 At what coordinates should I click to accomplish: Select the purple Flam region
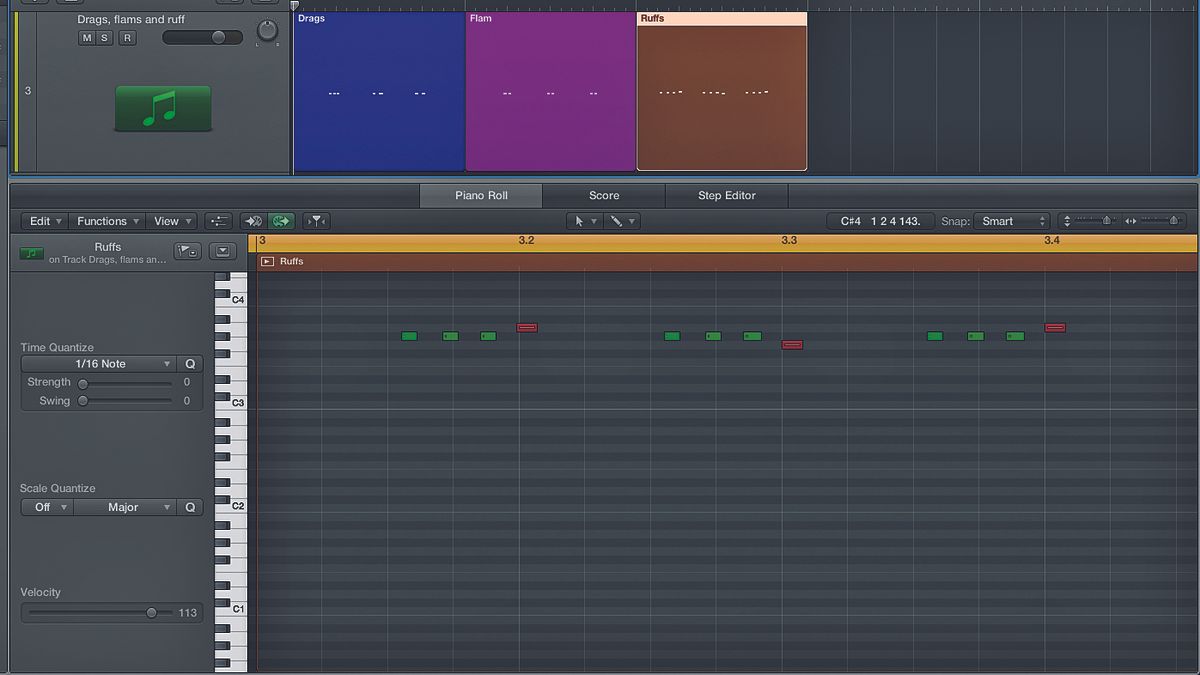pyautogui.click(x=551, y=91)
